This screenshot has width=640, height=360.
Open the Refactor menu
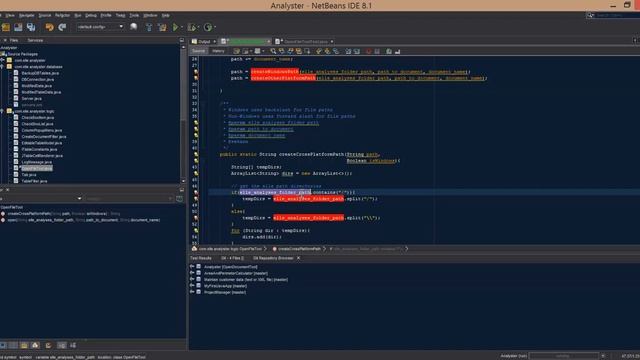[62, 16]
